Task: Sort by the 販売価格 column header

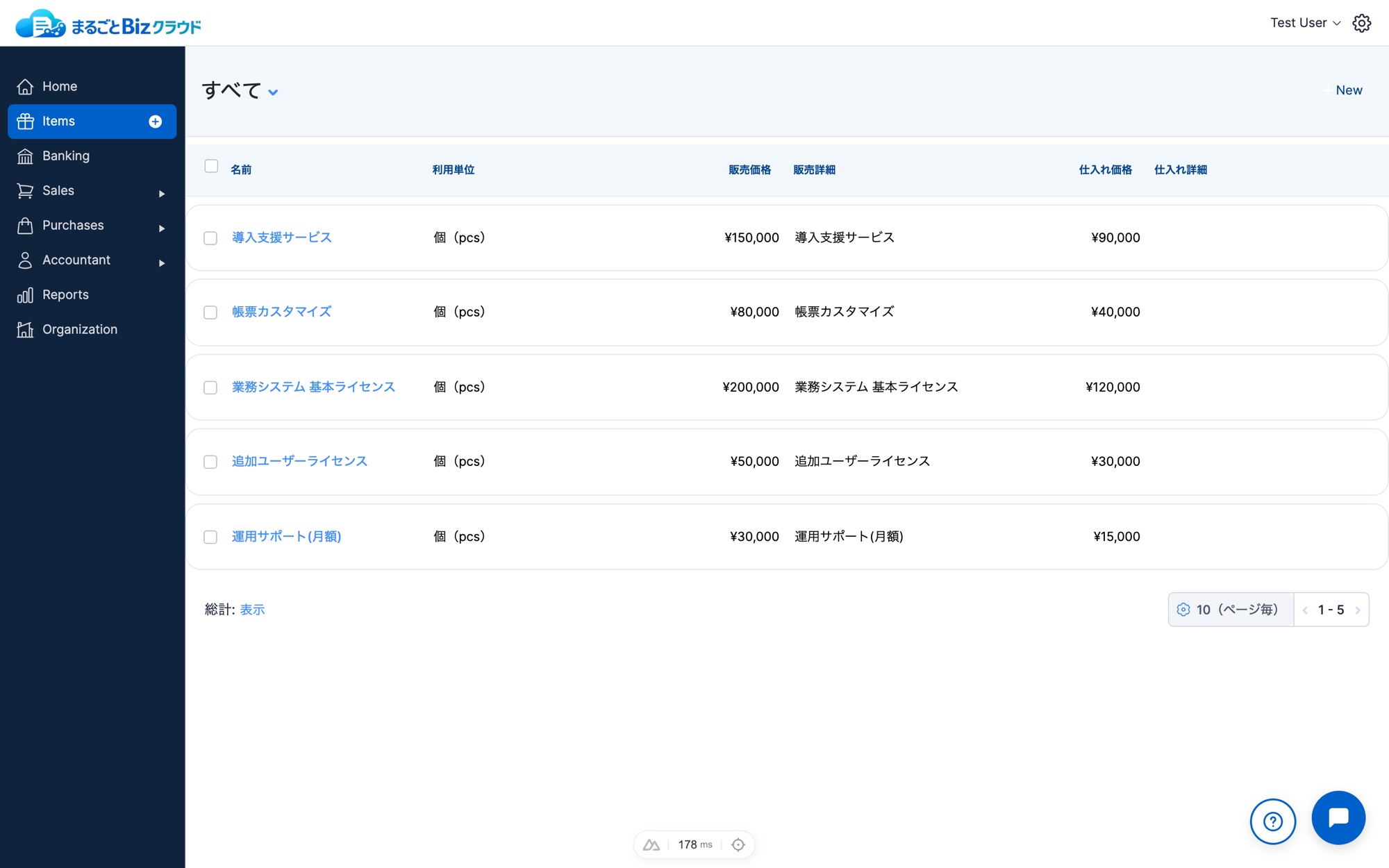Action: pyautogui.click(x=749, y=170)
